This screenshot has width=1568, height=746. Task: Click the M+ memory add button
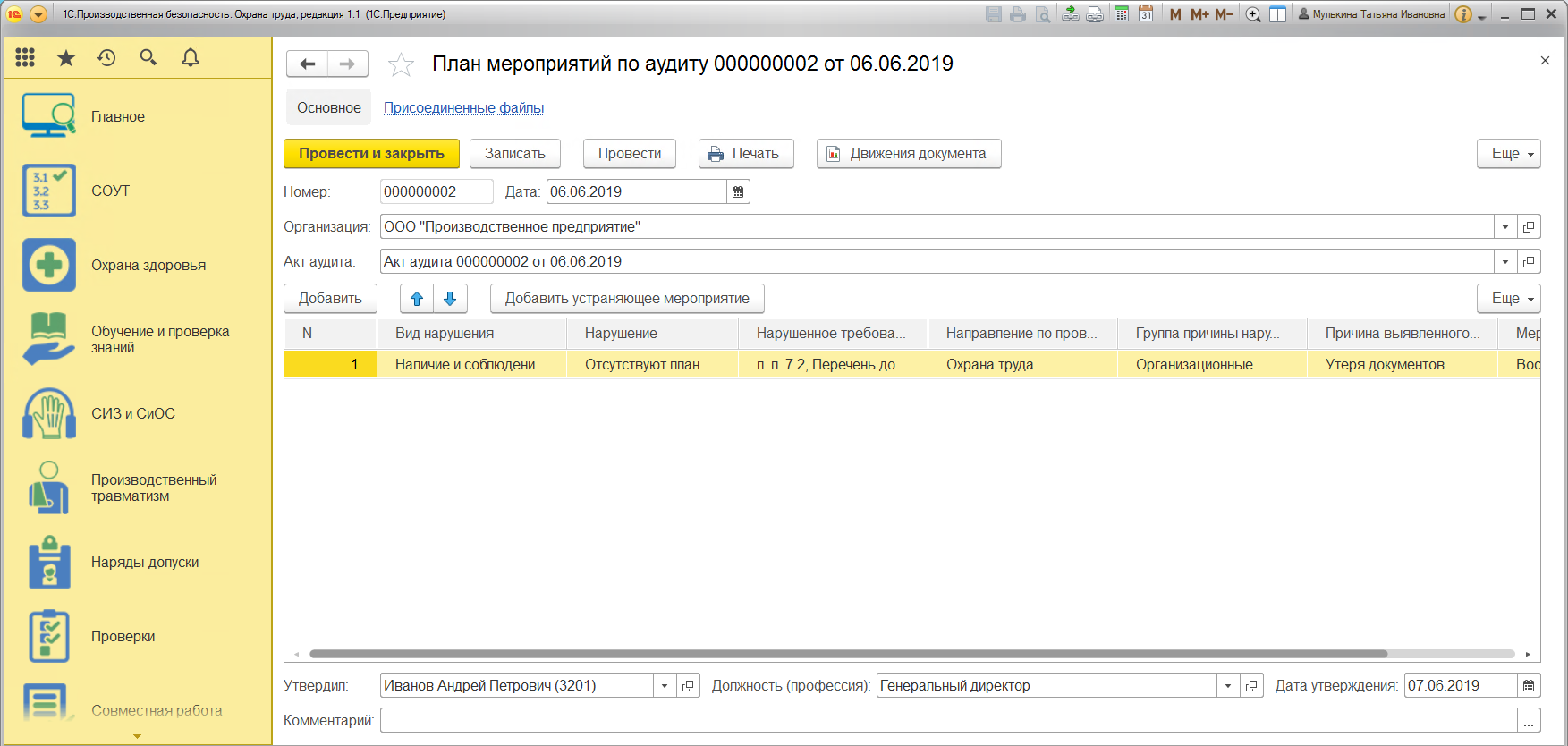(1199, 14)
